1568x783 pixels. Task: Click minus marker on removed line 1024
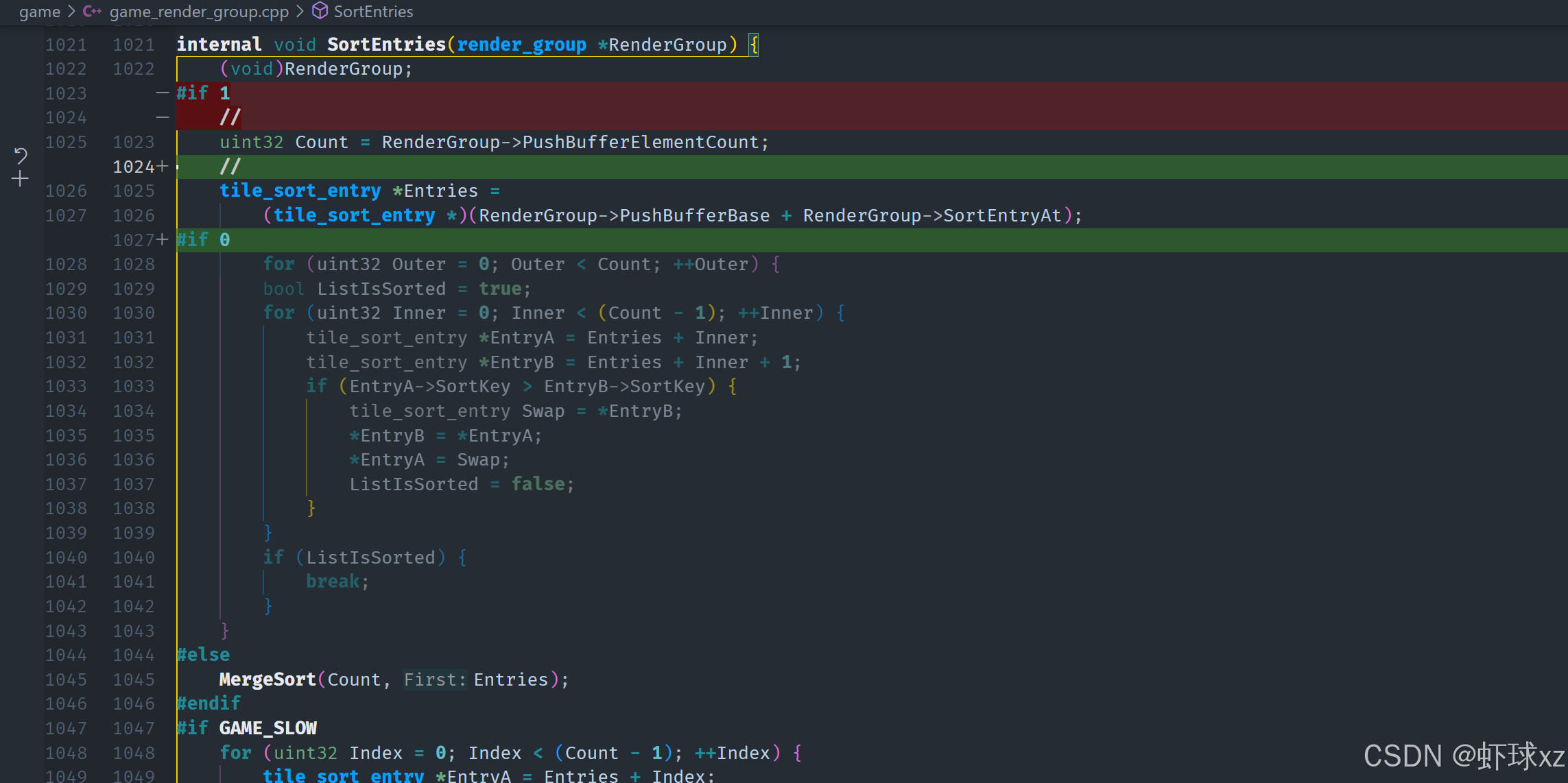(163, 117)
